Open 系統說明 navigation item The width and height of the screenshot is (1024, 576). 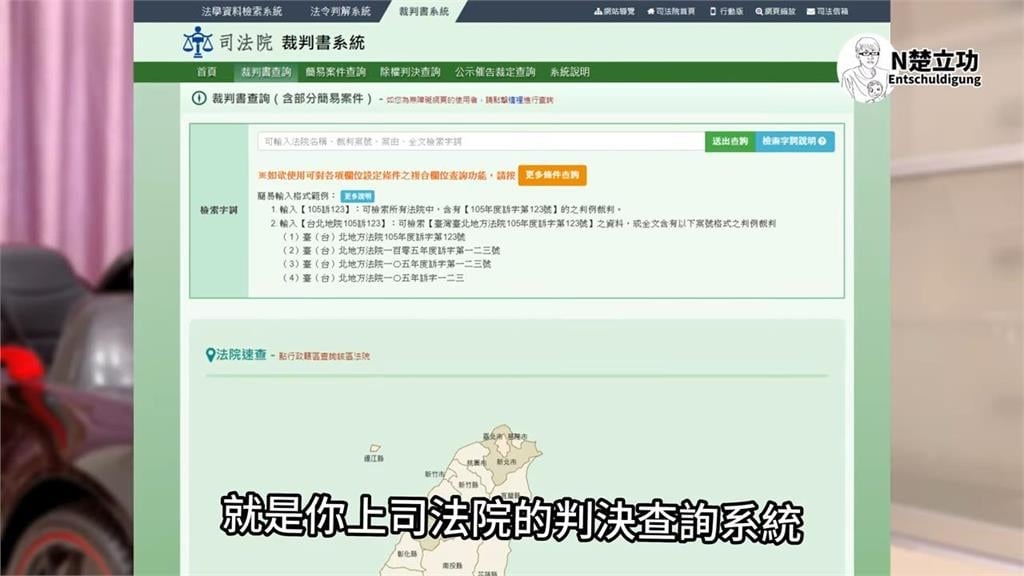pos(569,72)
